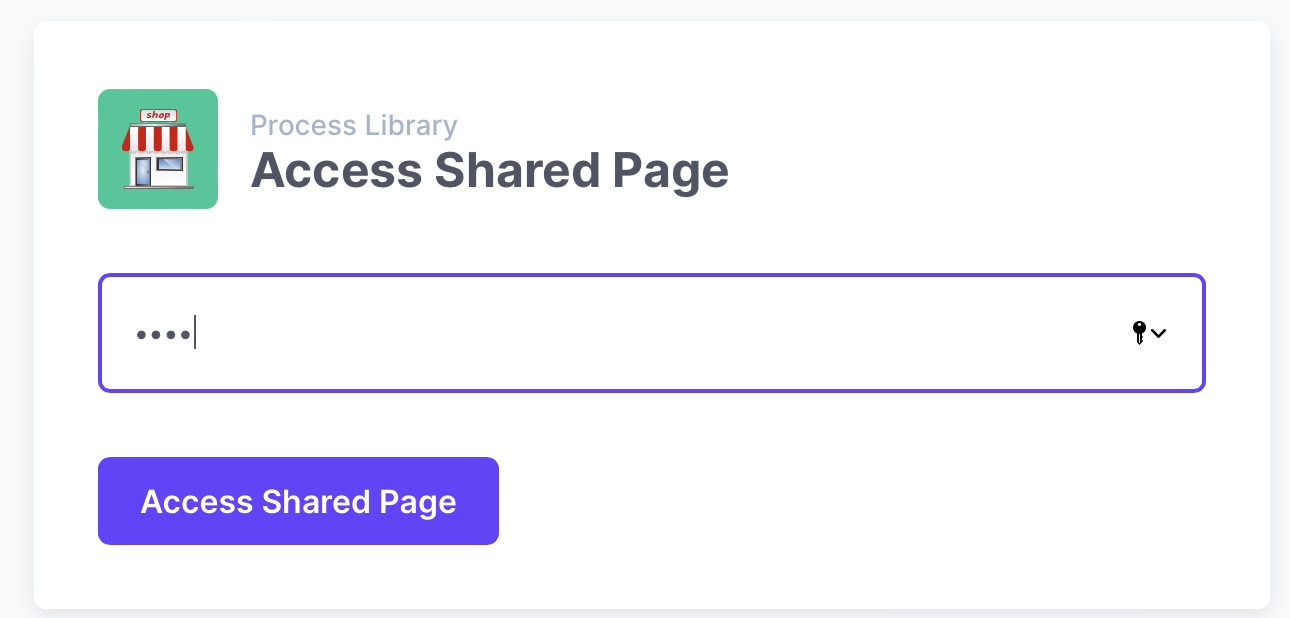The image size is (1290, 618).
Task: Place cursor after the last password dot
Action: pos(195,334)
